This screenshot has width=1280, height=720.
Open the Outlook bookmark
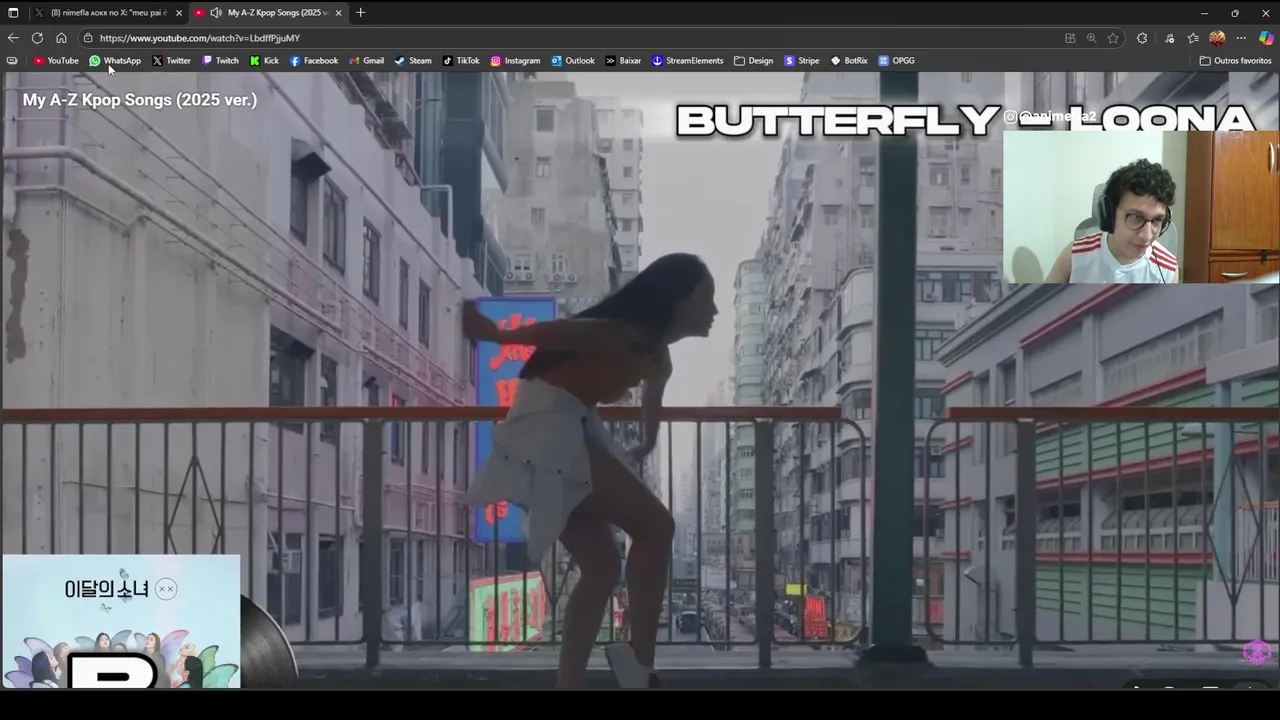[x=573, y=61]
